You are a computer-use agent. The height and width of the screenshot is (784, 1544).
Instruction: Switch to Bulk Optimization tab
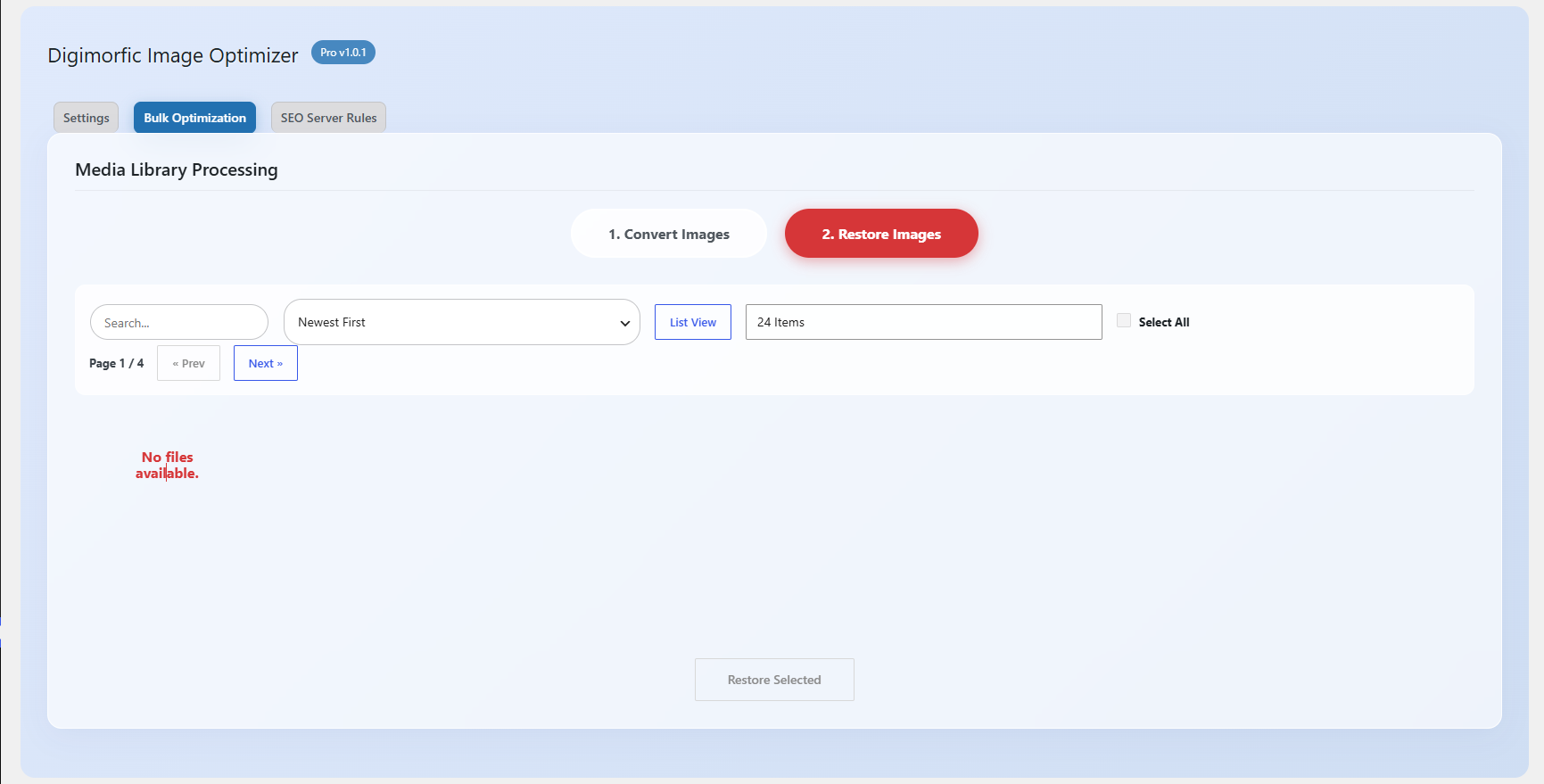tap(194, 118)
